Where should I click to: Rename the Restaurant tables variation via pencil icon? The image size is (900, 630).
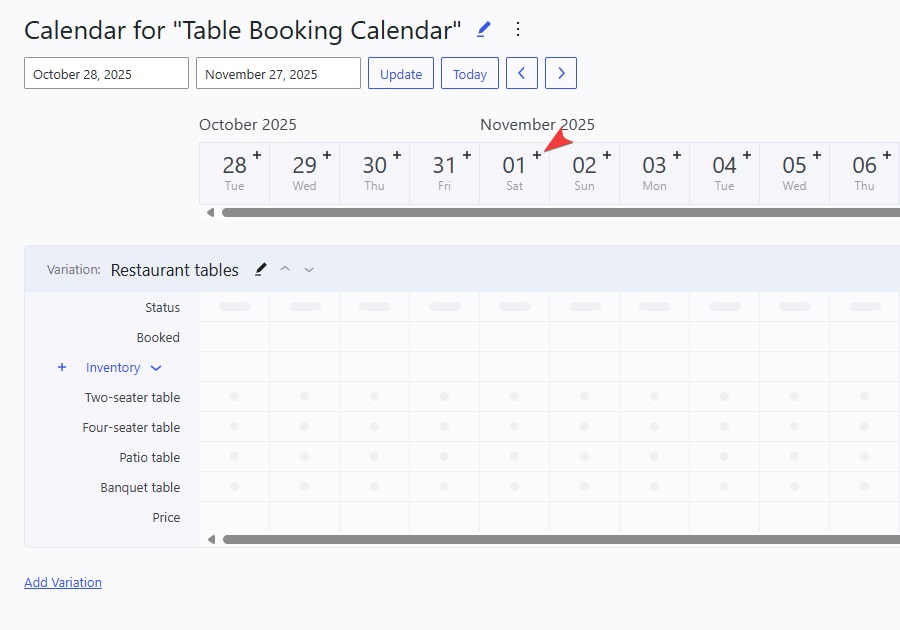(x=260, y=268)
